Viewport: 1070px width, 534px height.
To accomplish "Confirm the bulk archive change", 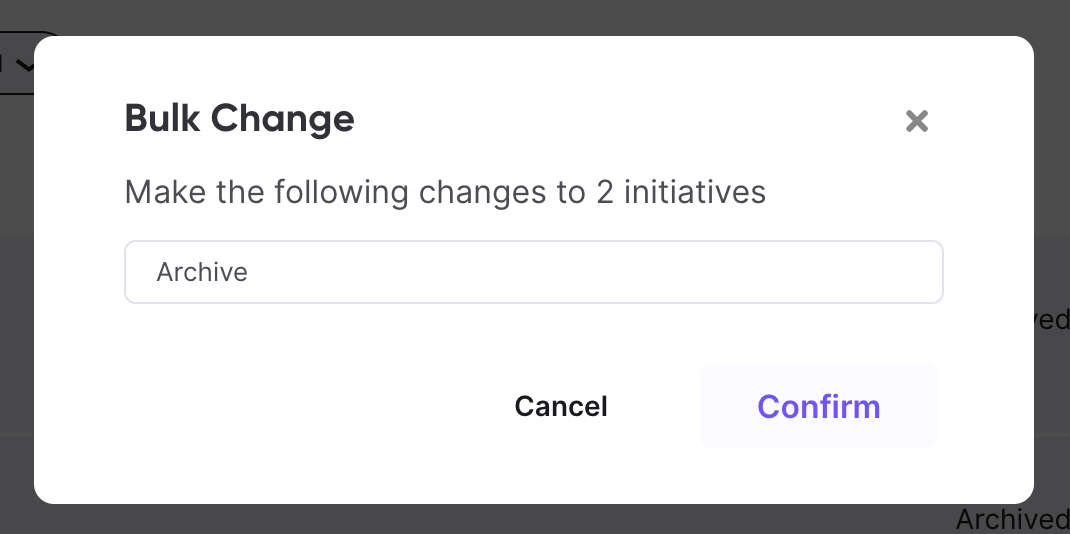I will (x=818, y=406).
